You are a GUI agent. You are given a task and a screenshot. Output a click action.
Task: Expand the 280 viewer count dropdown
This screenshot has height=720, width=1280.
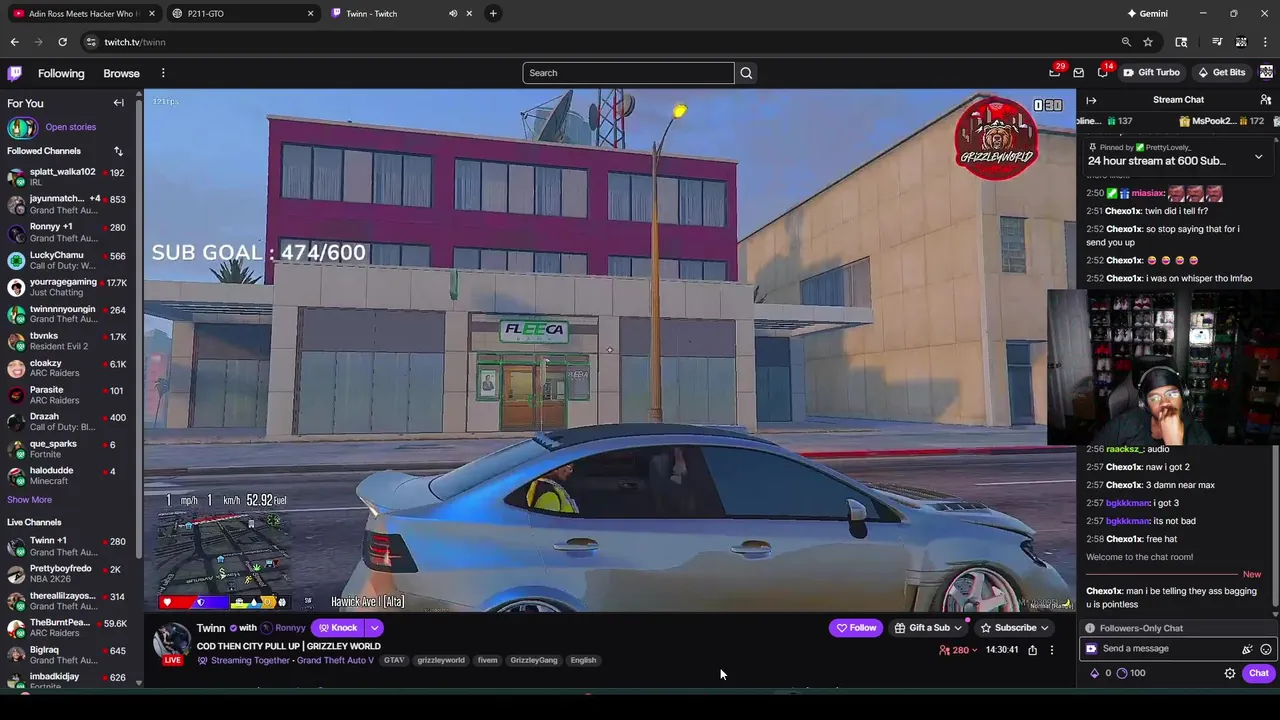[958, 650]
